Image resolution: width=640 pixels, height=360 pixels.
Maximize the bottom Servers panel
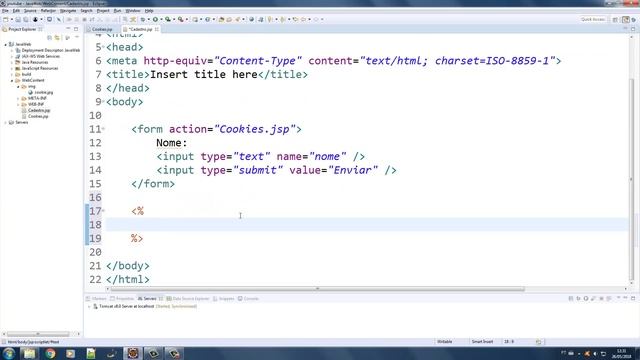click(633, 298)
